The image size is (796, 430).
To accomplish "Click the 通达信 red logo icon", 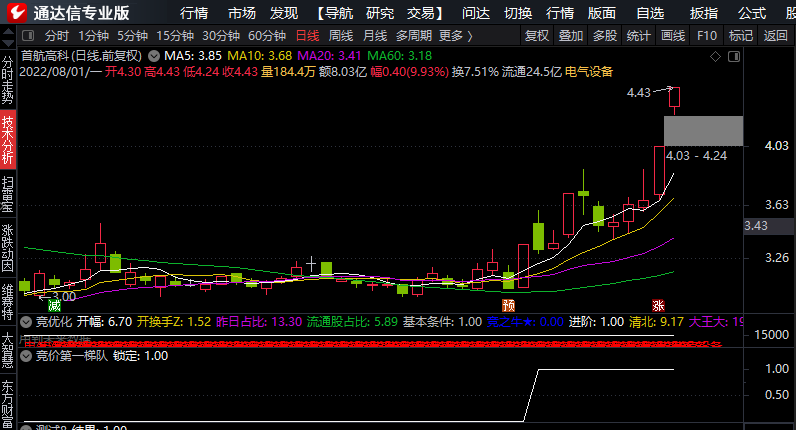I will pos(17,12).
